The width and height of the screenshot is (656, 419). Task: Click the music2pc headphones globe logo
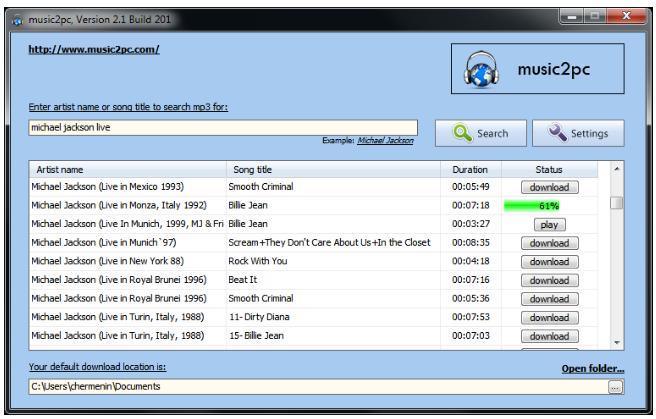481,69
